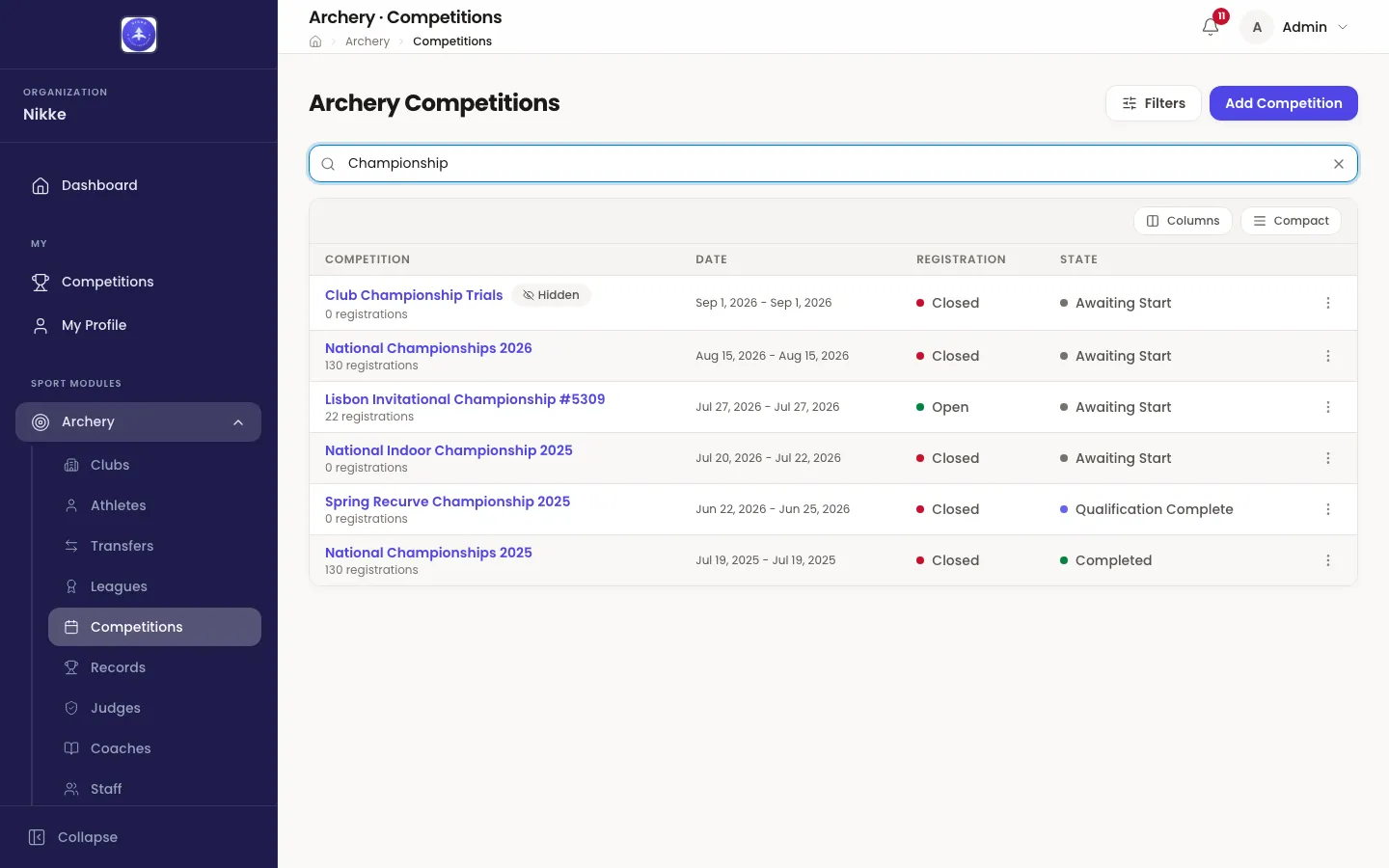The height and width of the screenshot is (868, 1389).
Task: Focus the competition search field
Action: (x=833, y=164)
